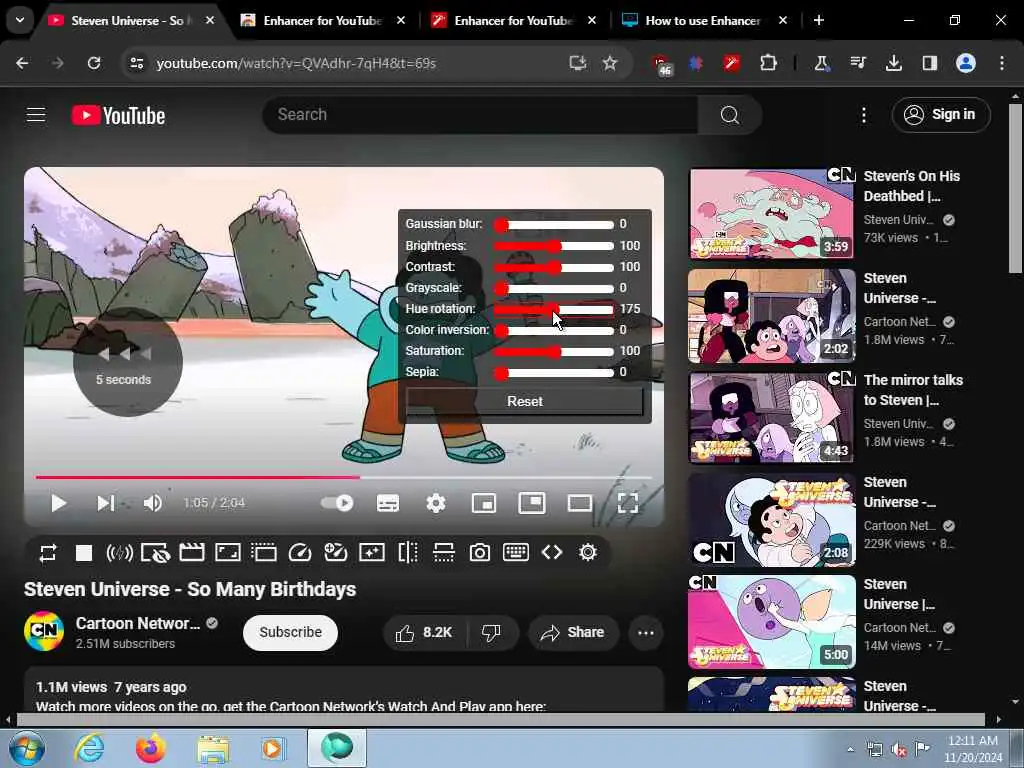Switch to the second Enhancer for YouTube tab
The height and width of the screenshot is (768, 1024).
coord(514,21)
